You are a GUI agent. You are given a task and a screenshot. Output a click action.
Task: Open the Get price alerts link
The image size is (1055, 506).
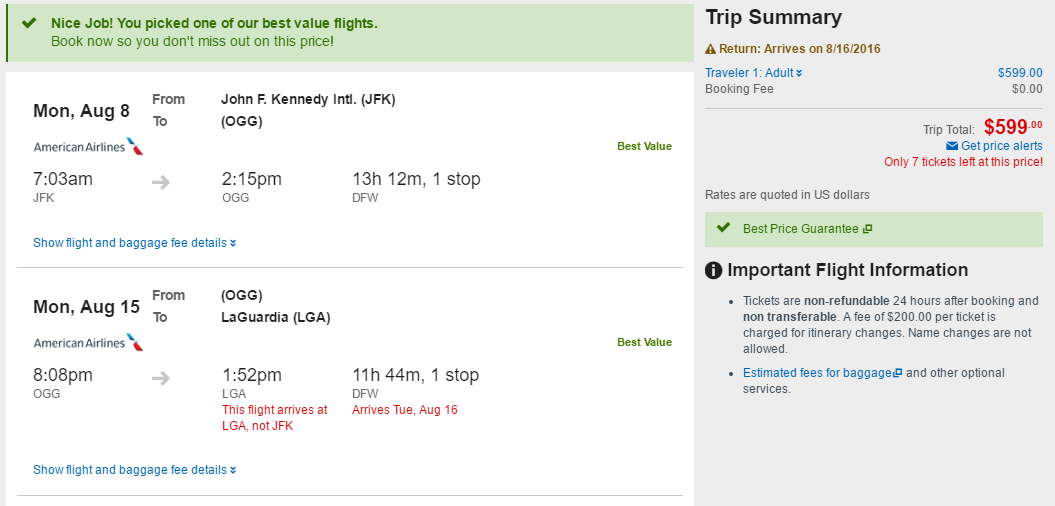coord(1001,146)
